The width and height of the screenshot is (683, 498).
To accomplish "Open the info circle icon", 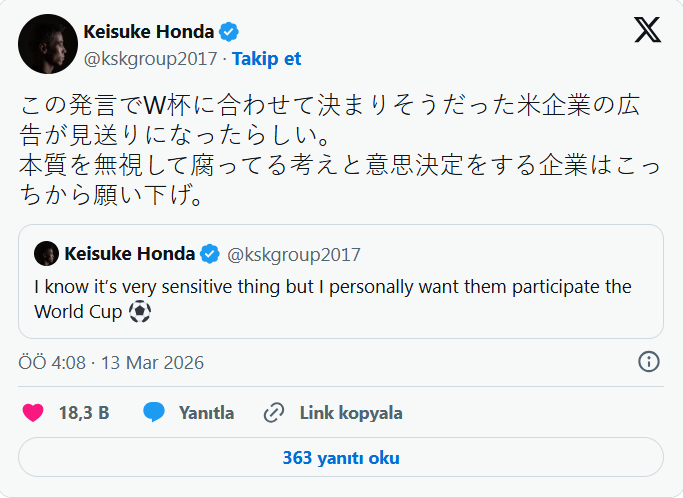I will click(x=648, y=362).
